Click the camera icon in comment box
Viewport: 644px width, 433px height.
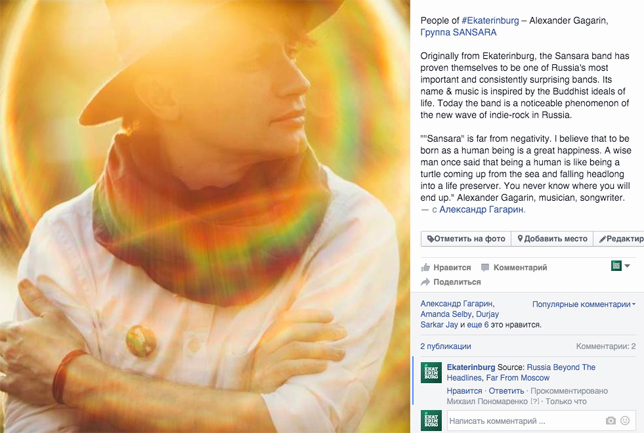[611, 421]
